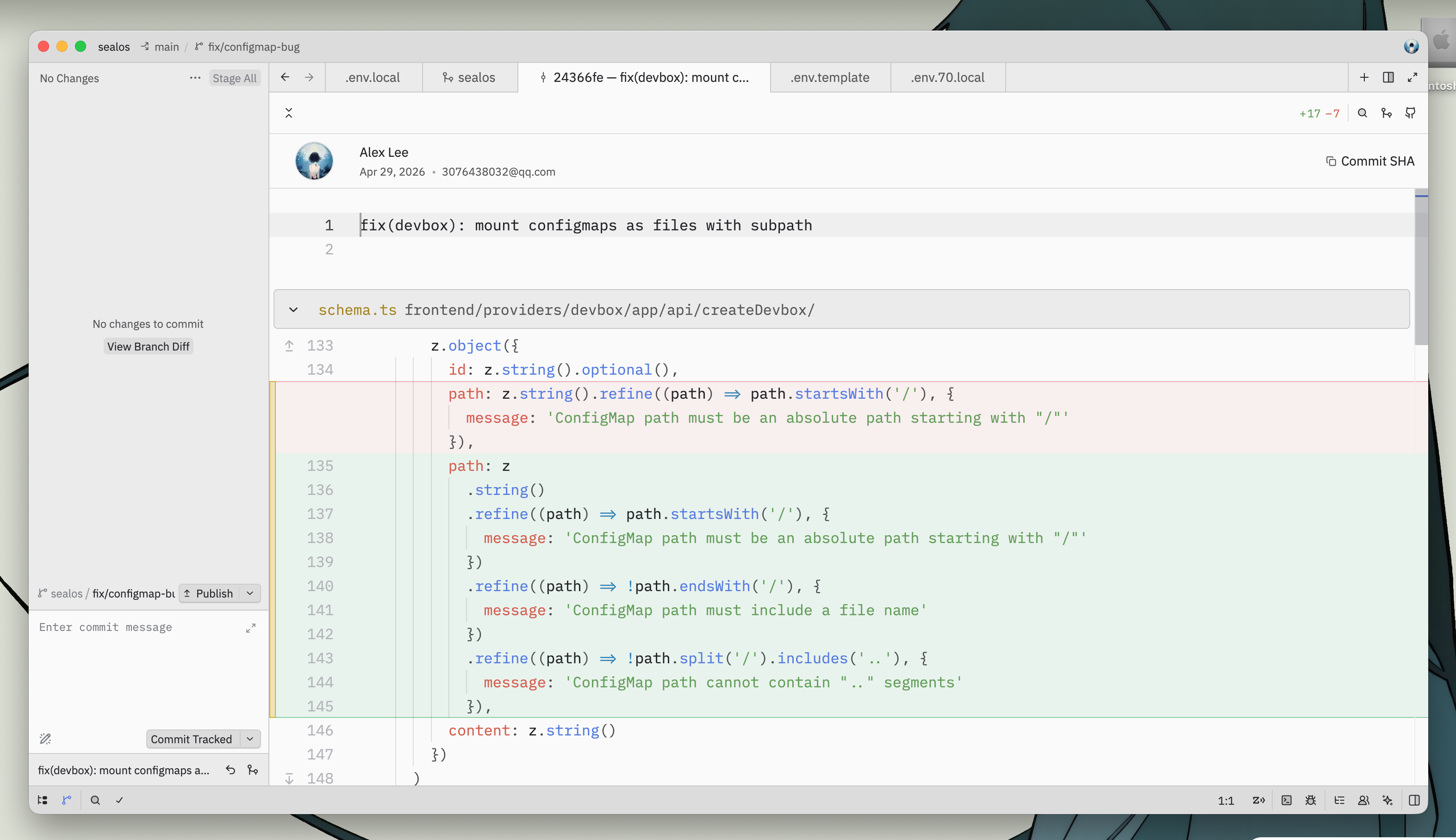Expand context upward at line 133
The height and width of the screenshot is (840, 1456).
coord(289,346)
